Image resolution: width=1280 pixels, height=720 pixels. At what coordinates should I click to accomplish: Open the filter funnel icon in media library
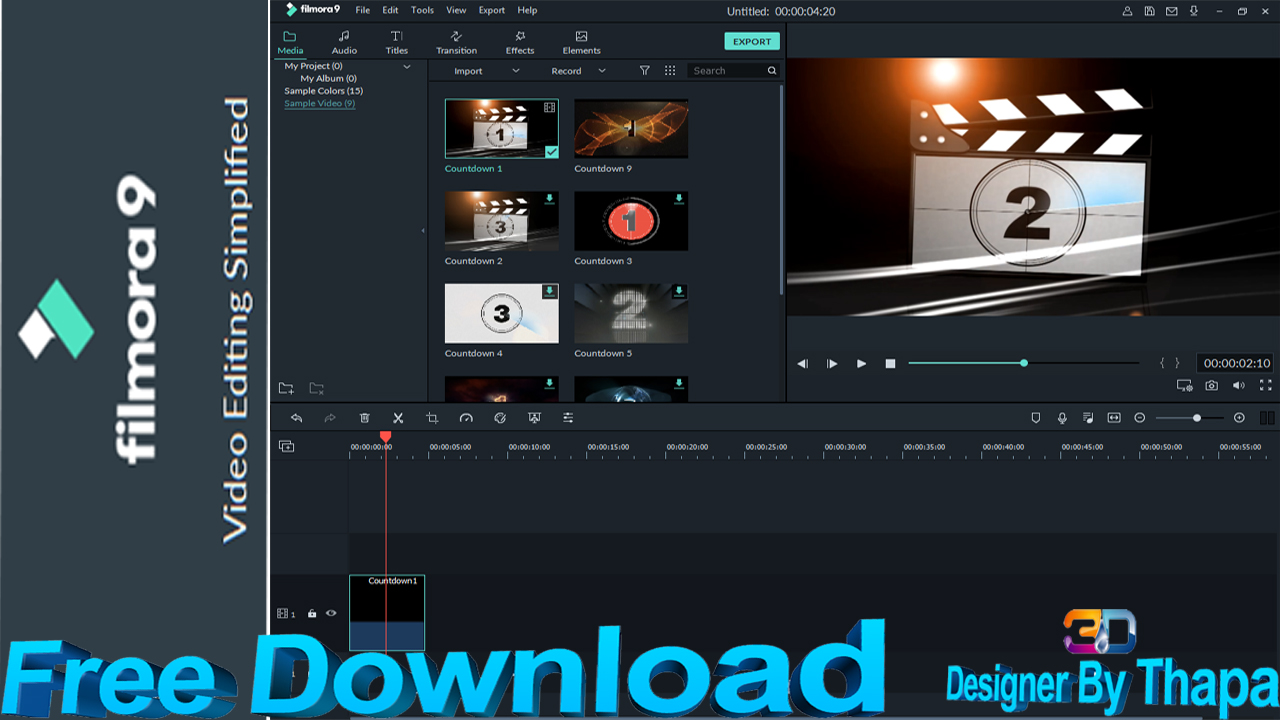645,71
